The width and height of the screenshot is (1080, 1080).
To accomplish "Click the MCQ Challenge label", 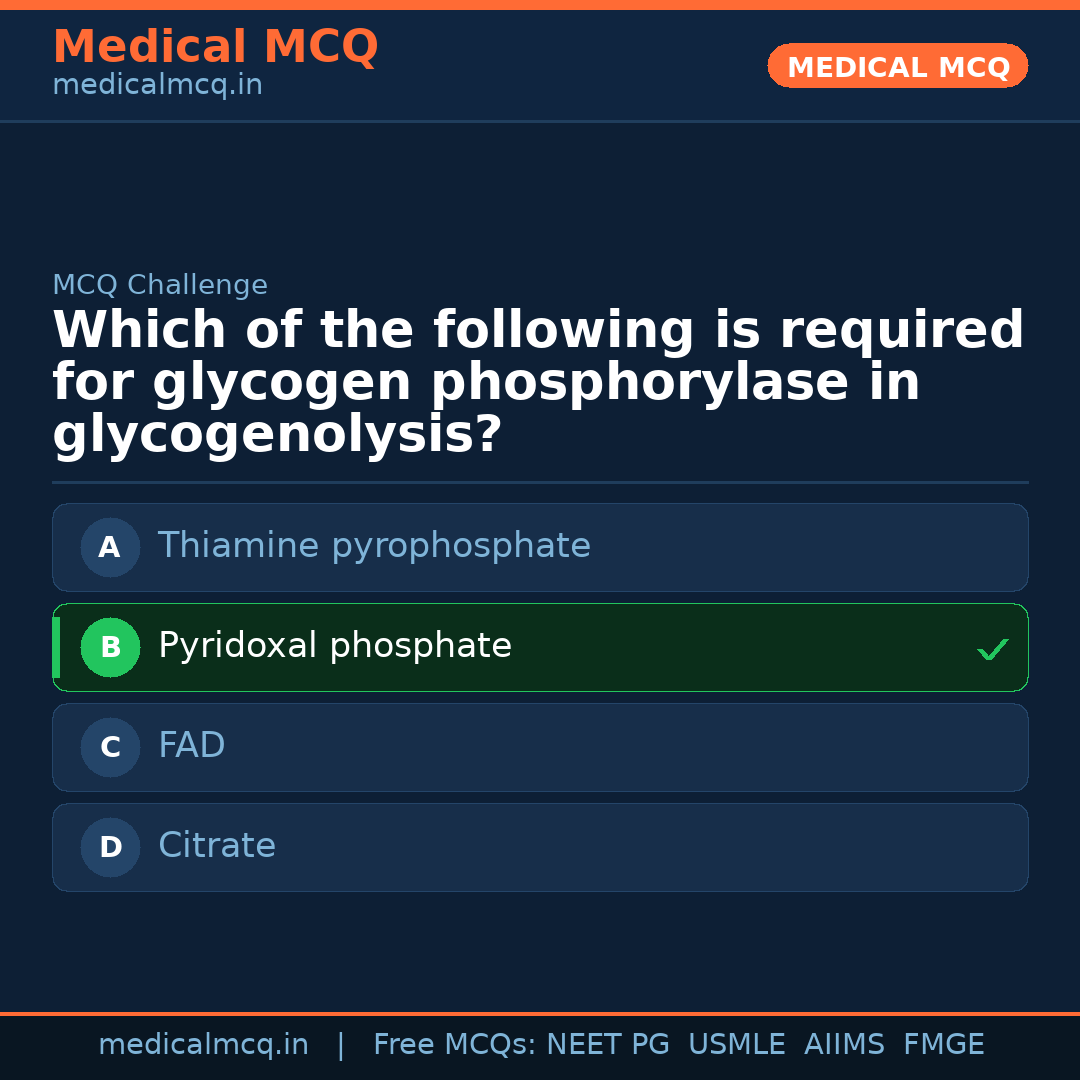I will coord(160,285).
